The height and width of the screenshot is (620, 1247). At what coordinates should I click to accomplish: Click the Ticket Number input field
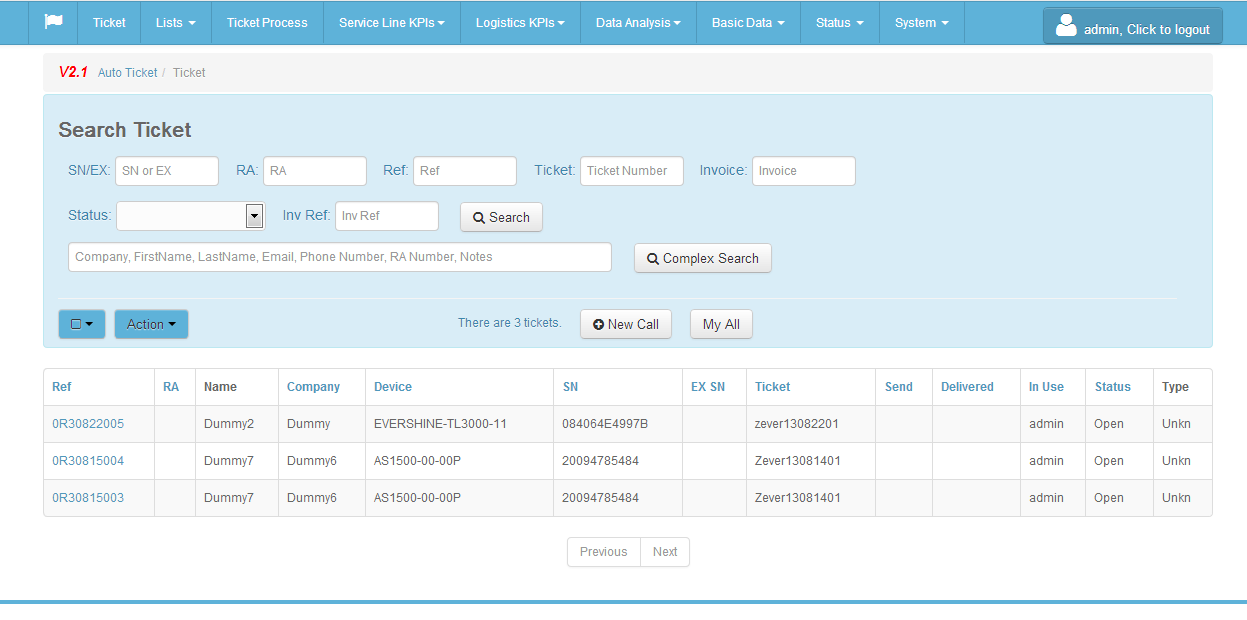tap(632, 171)
